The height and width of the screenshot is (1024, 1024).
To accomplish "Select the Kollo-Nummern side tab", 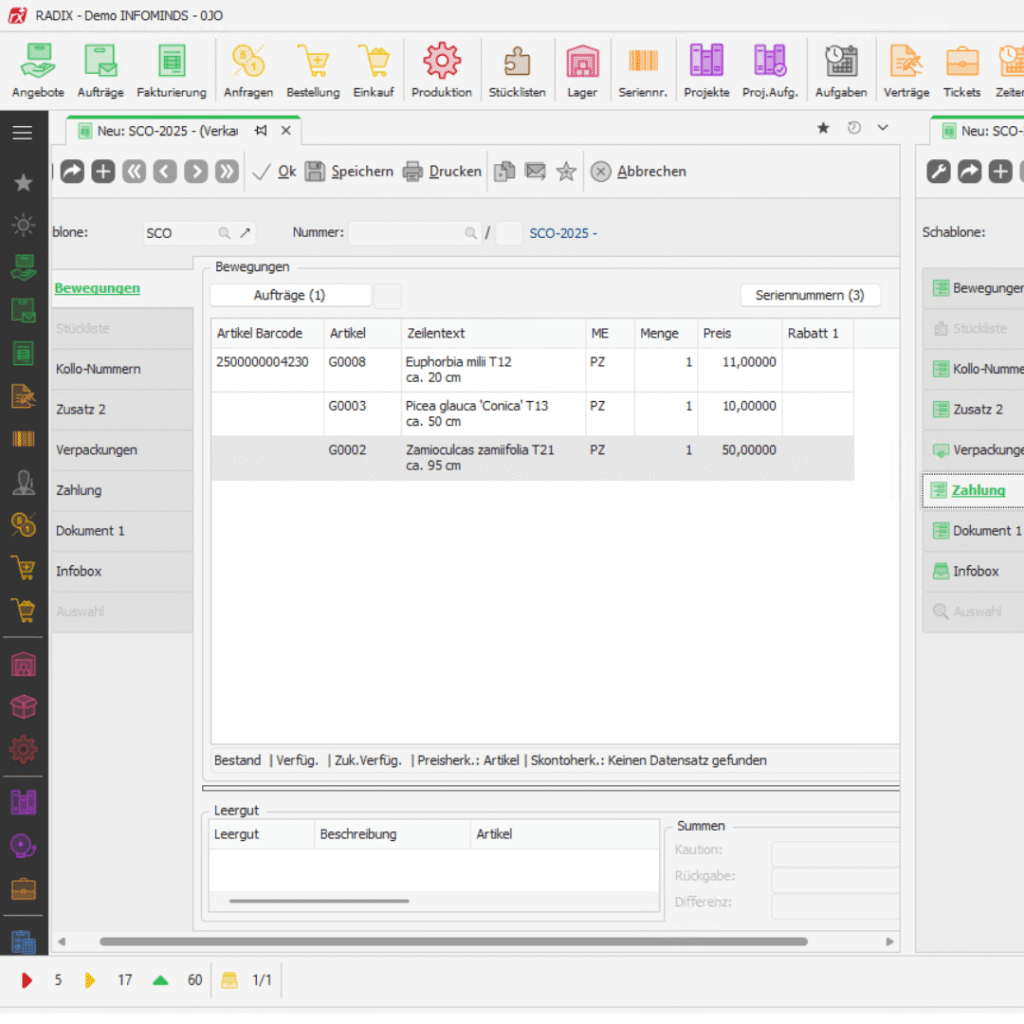I will (121, 369).
